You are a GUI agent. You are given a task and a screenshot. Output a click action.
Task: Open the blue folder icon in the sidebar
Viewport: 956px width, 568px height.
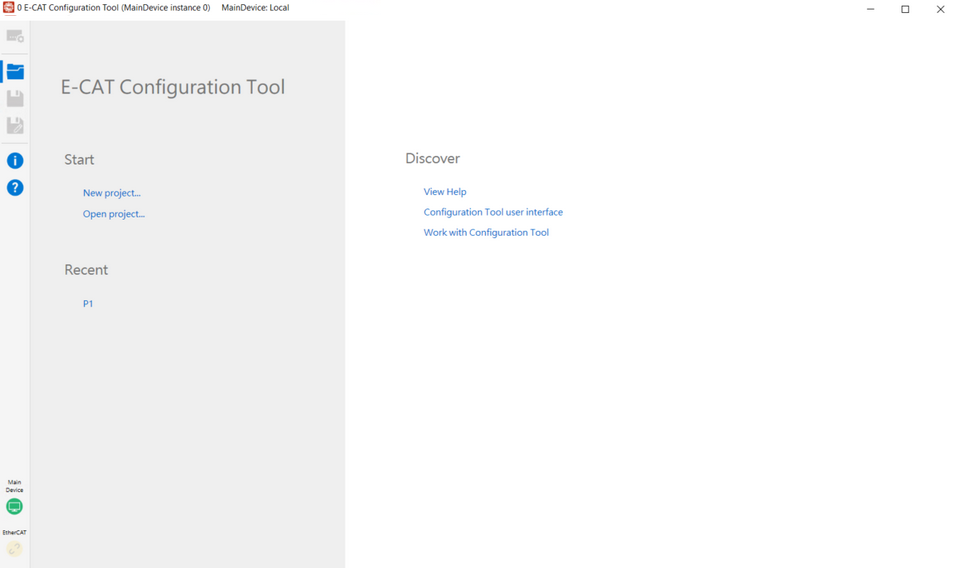(x=15, y=71)
